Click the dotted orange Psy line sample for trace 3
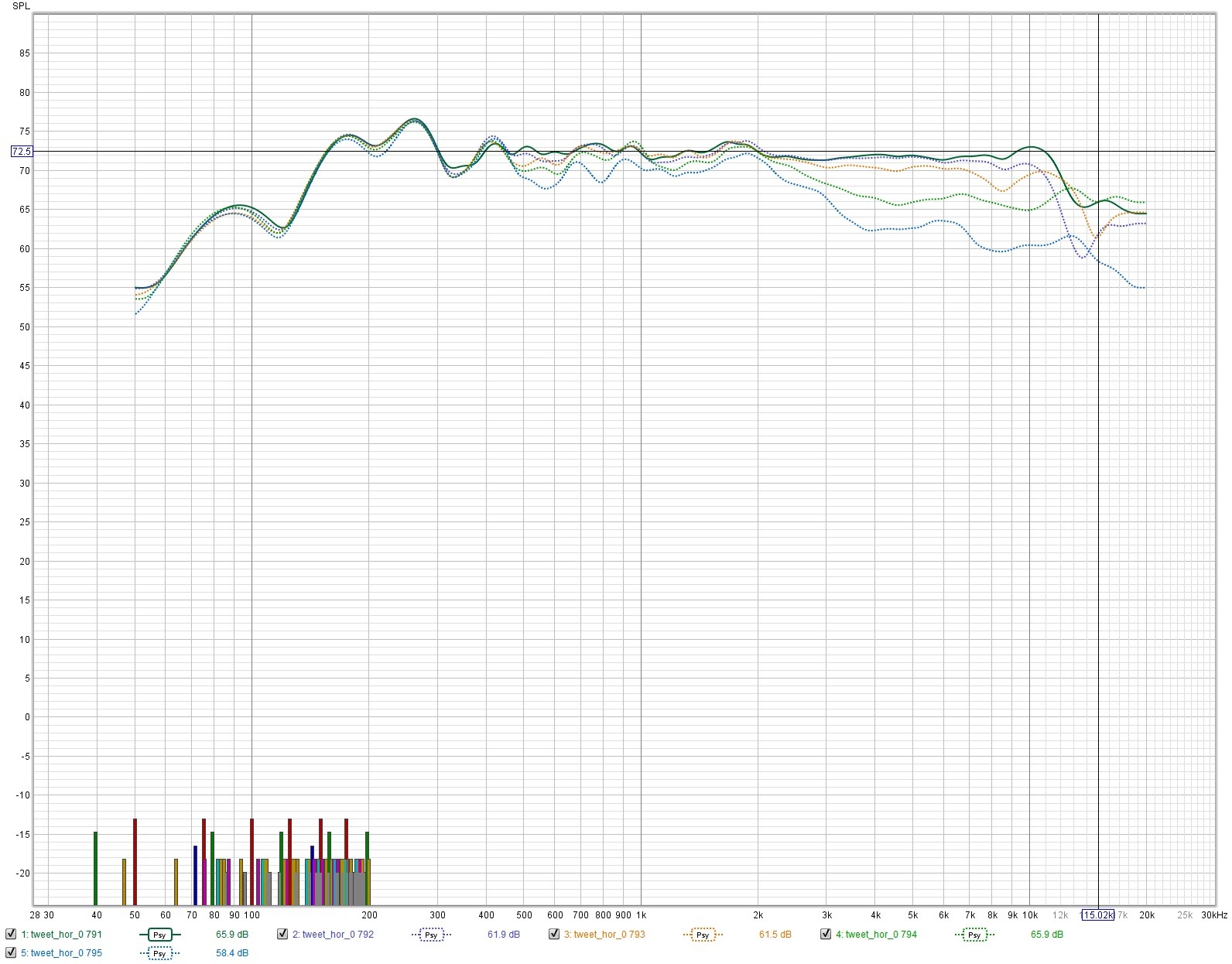The width and height of the screenshot is (1232, 964). 703,935
